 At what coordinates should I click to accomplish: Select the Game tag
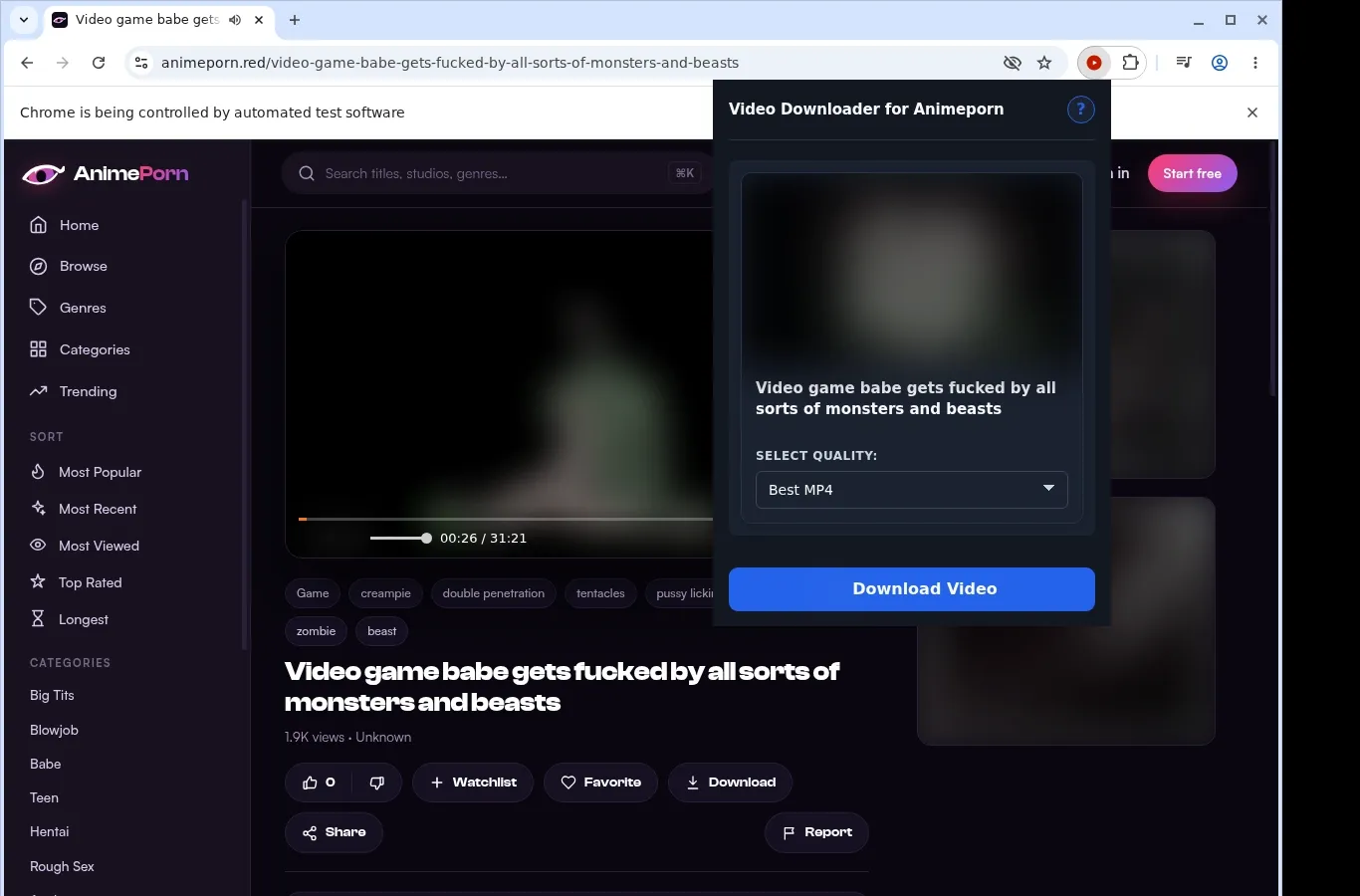click(313, 593)
